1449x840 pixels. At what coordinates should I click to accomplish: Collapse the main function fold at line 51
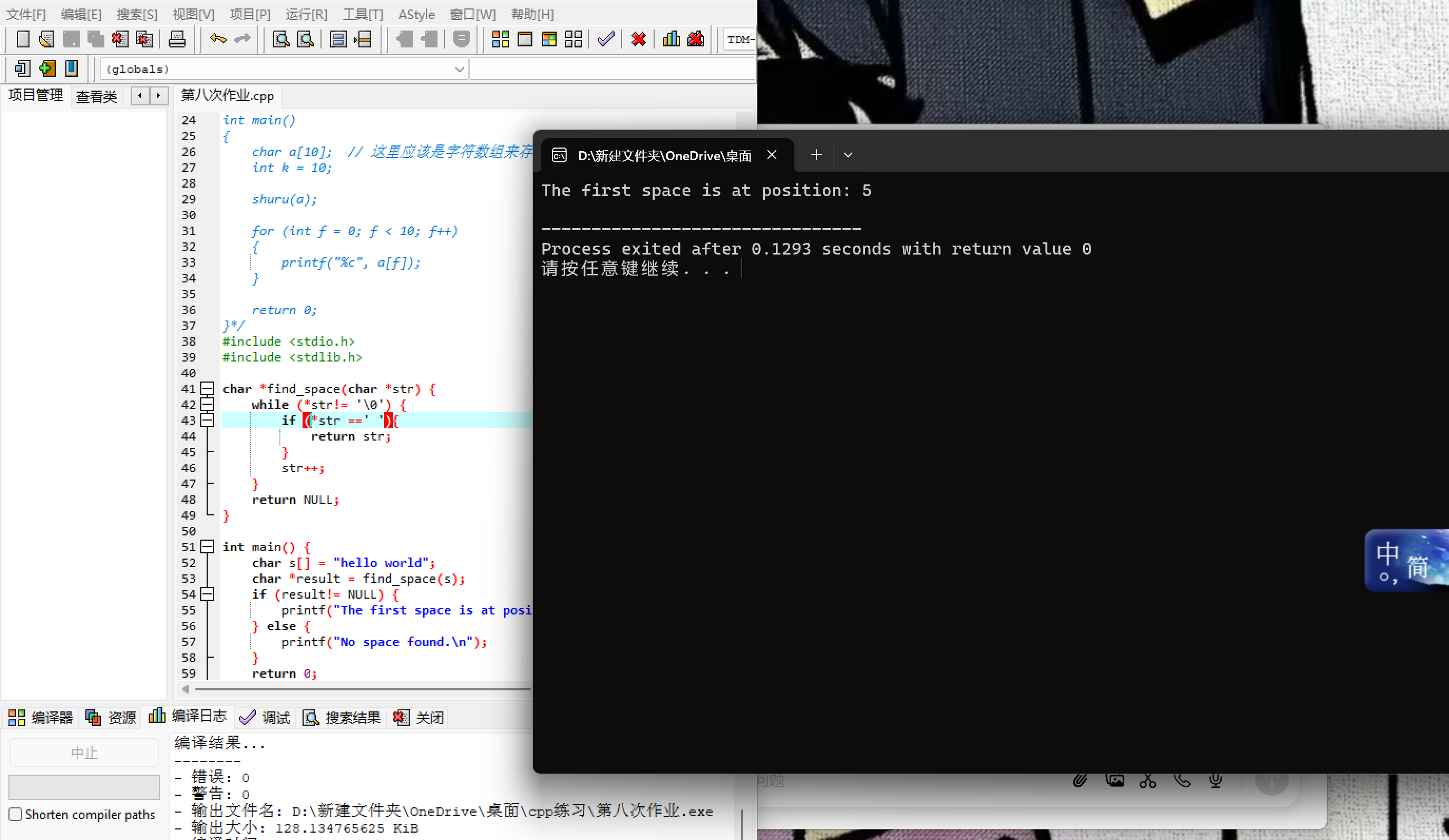click(x=207, y=547)
